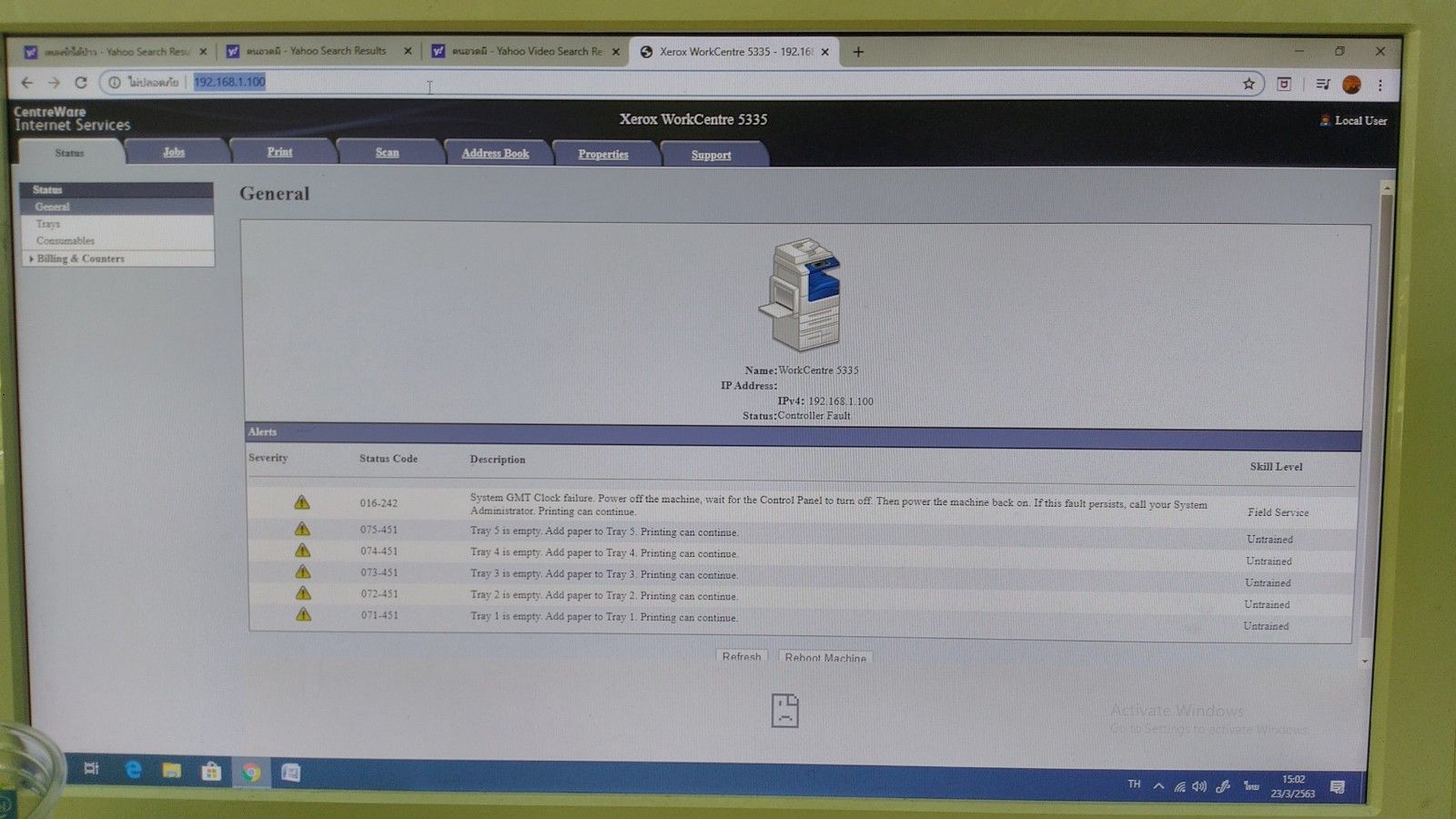Switch to the Jobs tab

pyautogui.click(x=174, y=152)
